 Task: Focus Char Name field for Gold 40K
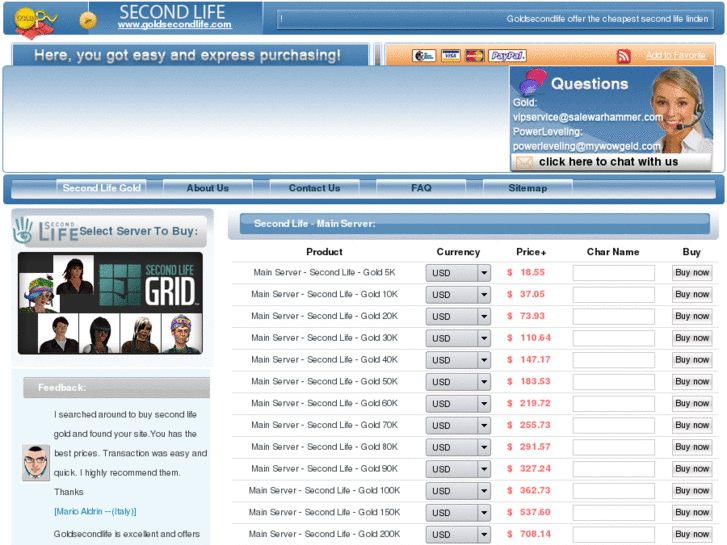point(613,360)
